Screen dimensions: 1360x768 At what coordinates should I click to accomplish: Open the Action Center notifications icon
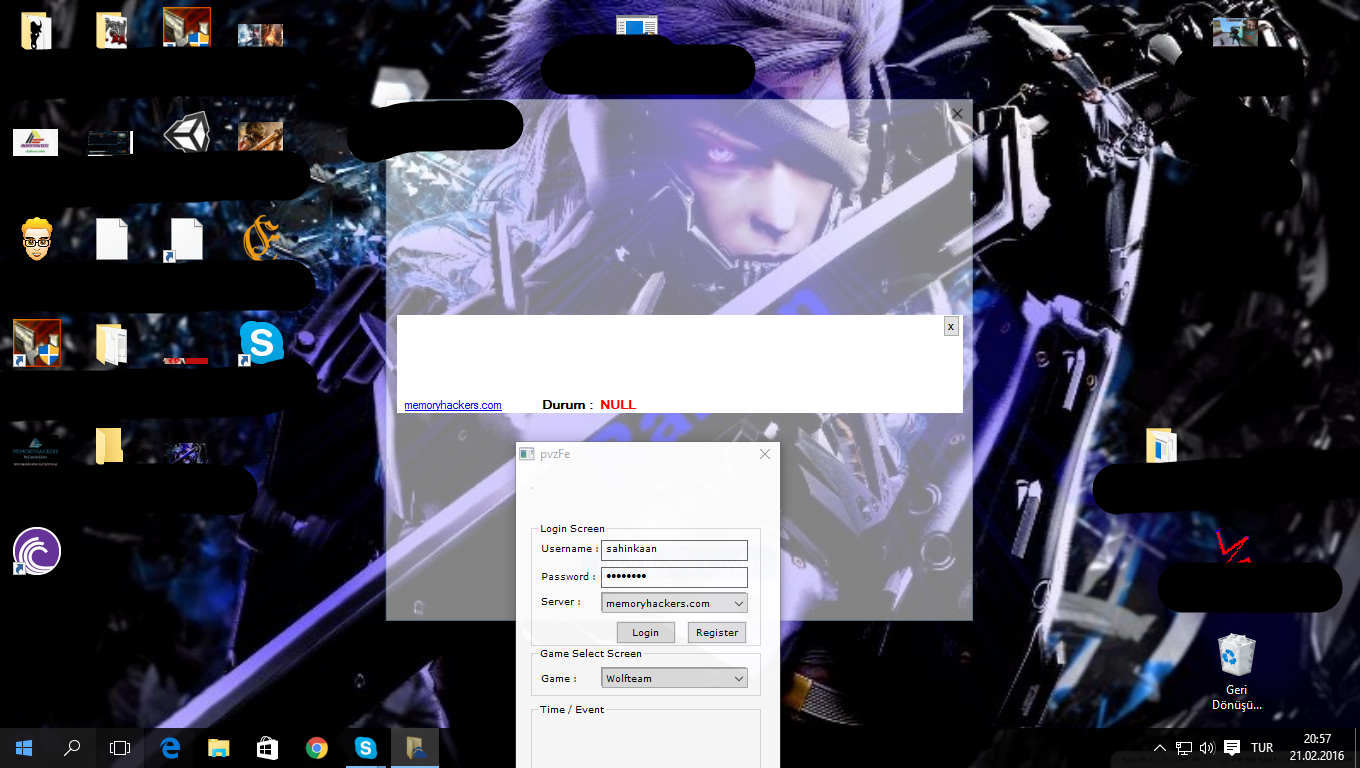(1232, 748)
